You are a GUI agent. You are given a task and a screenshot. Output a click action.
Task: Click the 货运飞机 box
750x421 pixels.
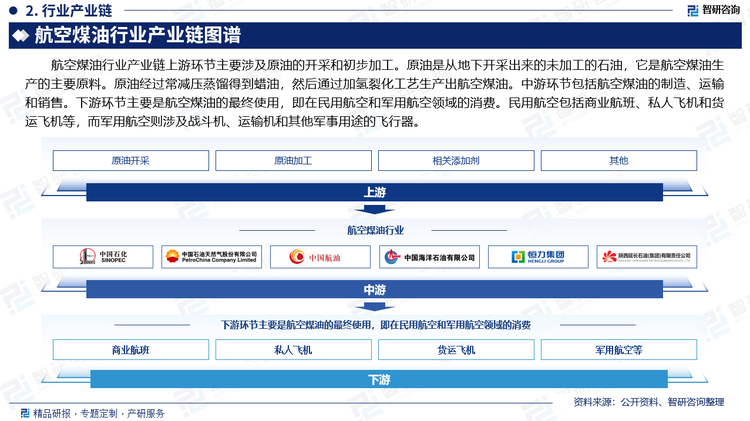(456, 350)
